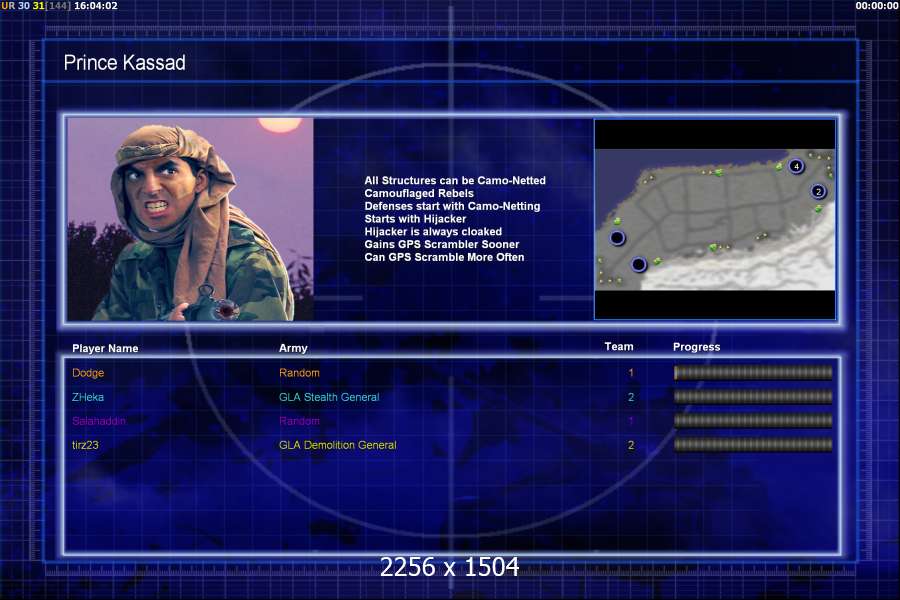Click the Progress column header

696,347
